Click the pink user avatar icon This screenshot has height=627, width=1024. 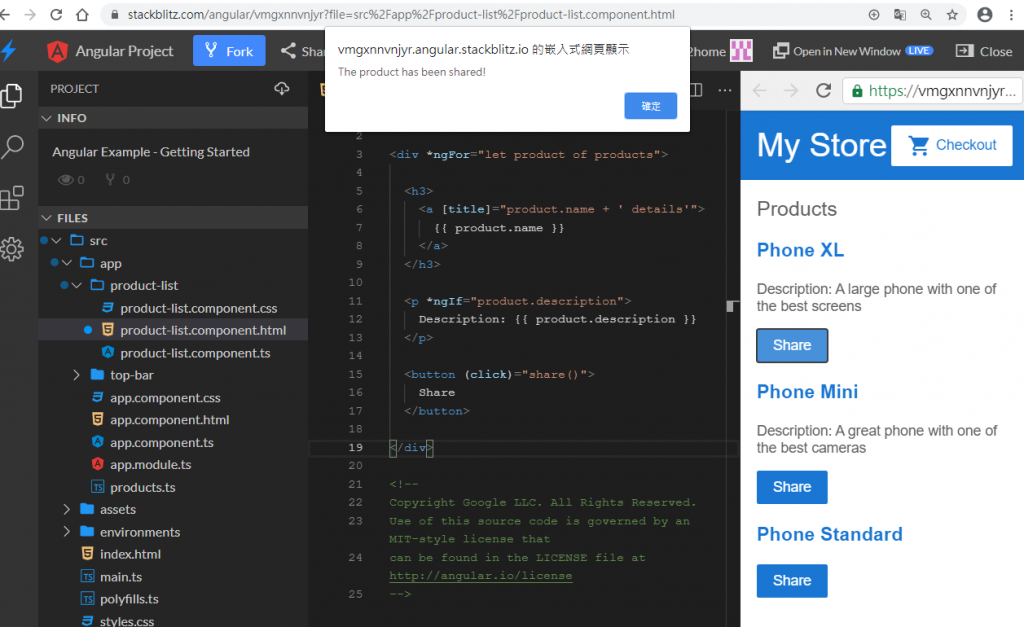741,50
